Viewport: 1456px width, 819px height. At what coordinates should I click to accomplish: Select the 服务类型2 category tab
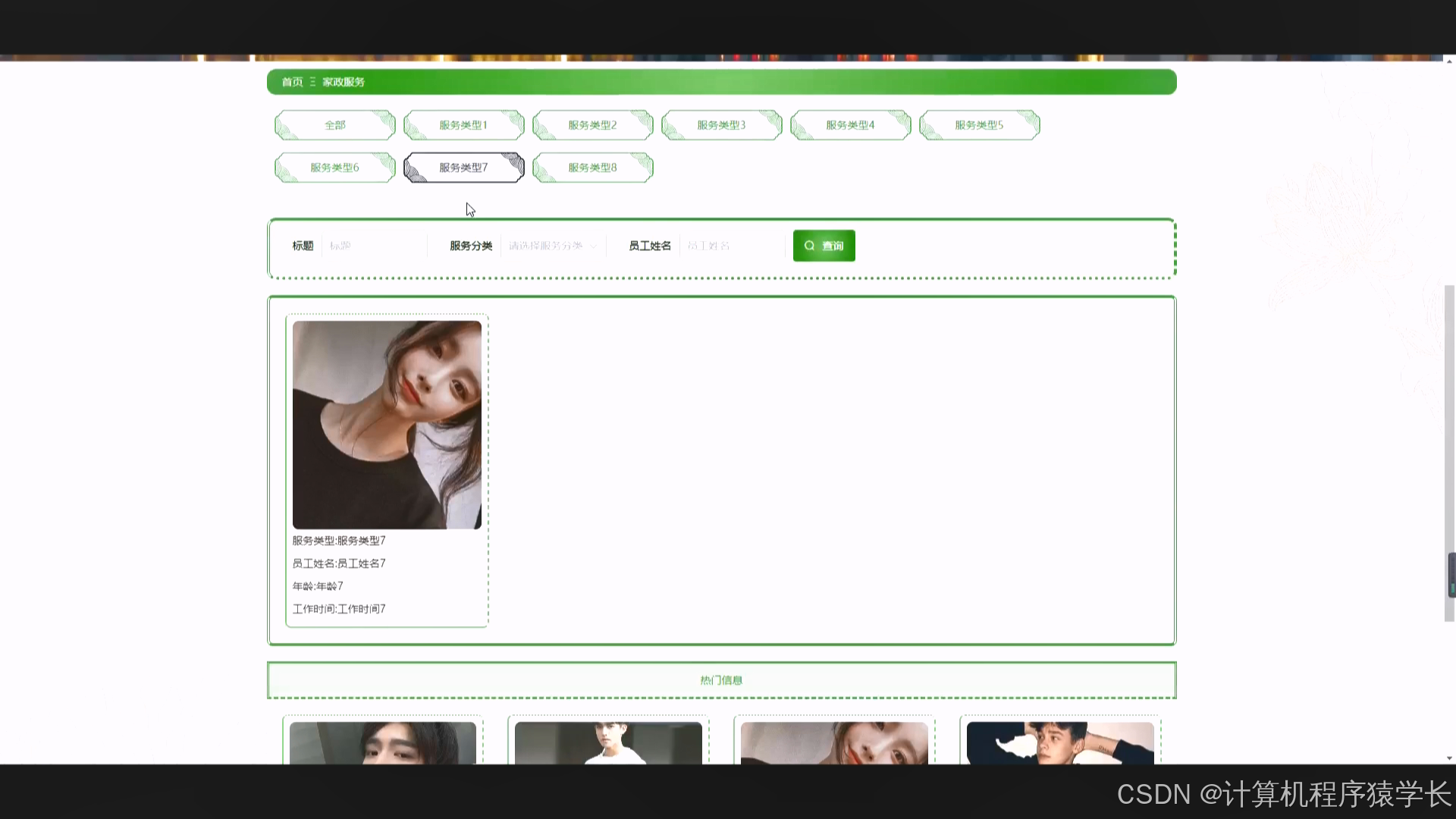pyautogui.click(x=592, y=125)
